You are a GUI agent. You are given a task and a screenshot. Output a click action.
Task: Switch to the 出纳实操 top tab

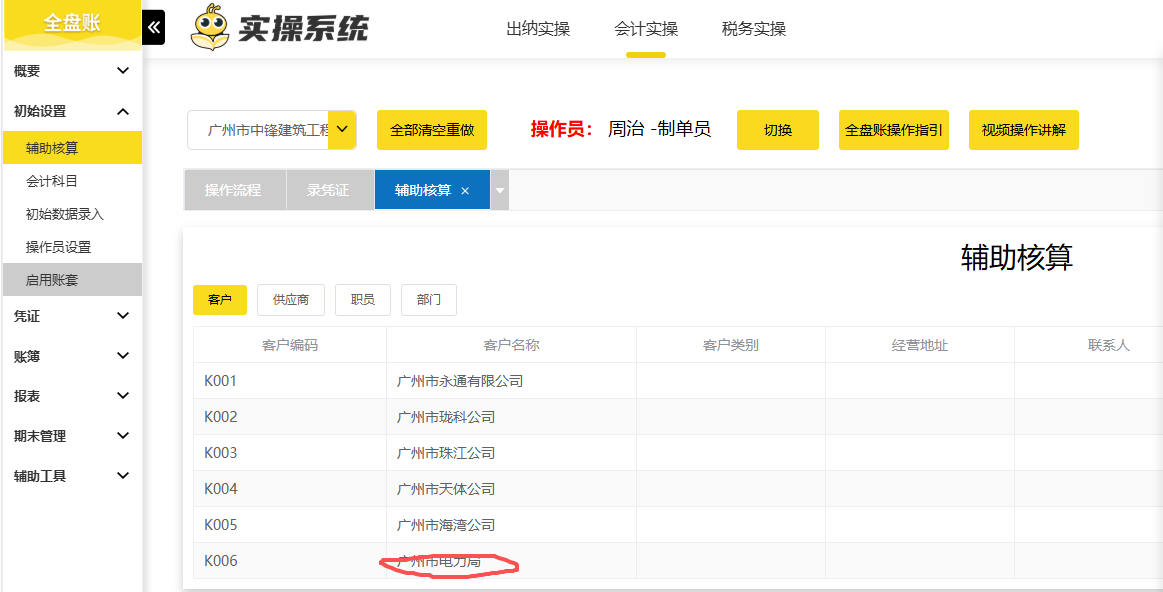tap(538, 29)
